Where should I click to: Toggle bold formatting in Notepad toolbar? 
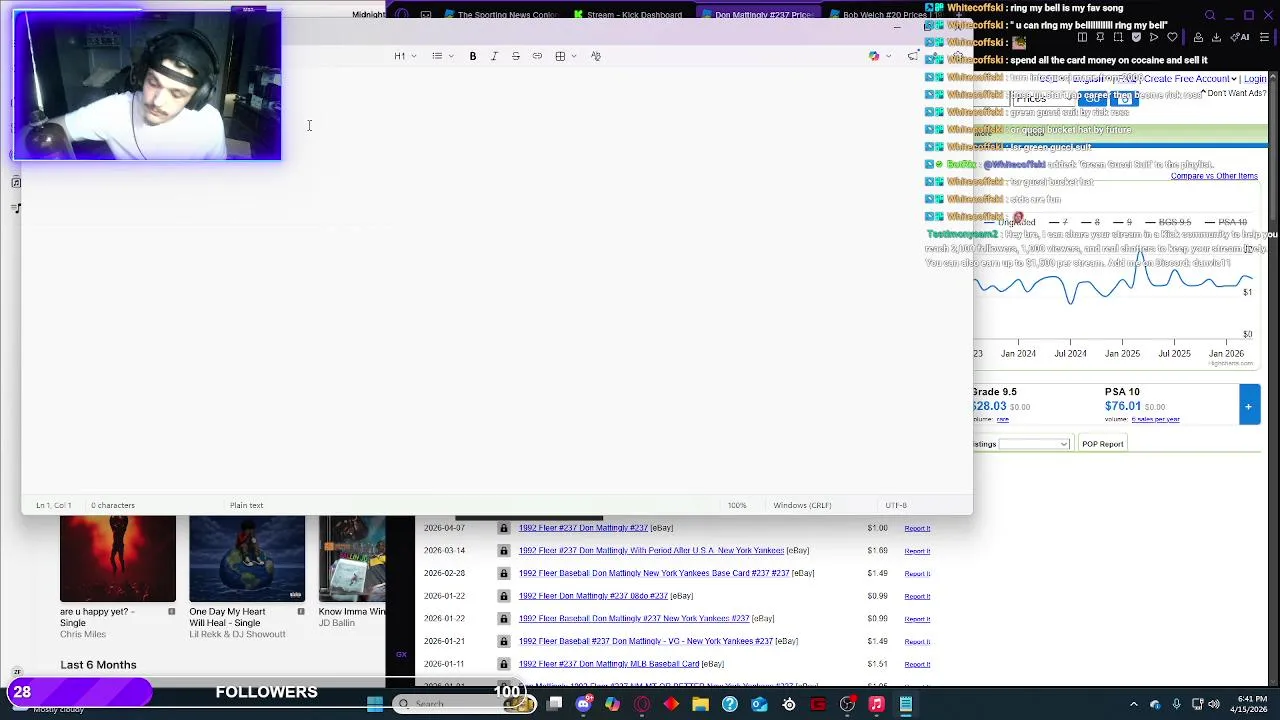[x=473, y=56]
